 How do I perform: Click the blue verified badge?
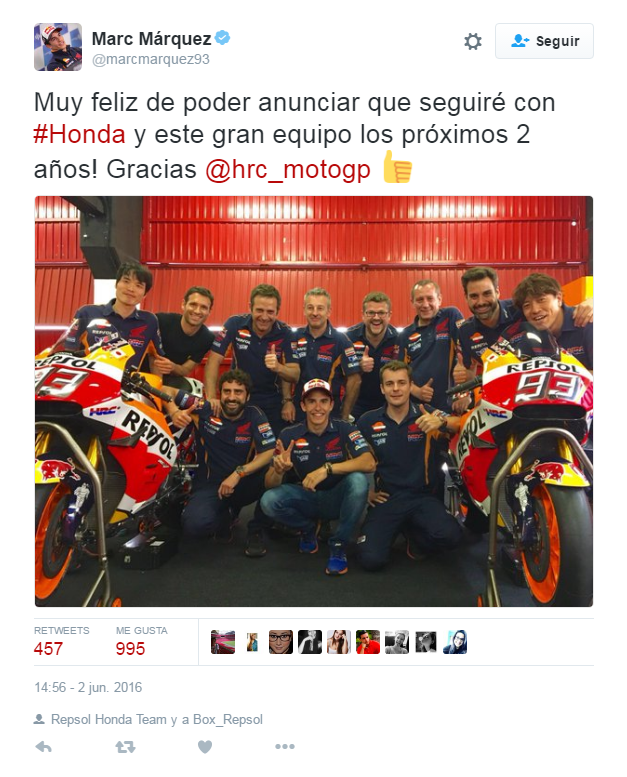[223, 38]
